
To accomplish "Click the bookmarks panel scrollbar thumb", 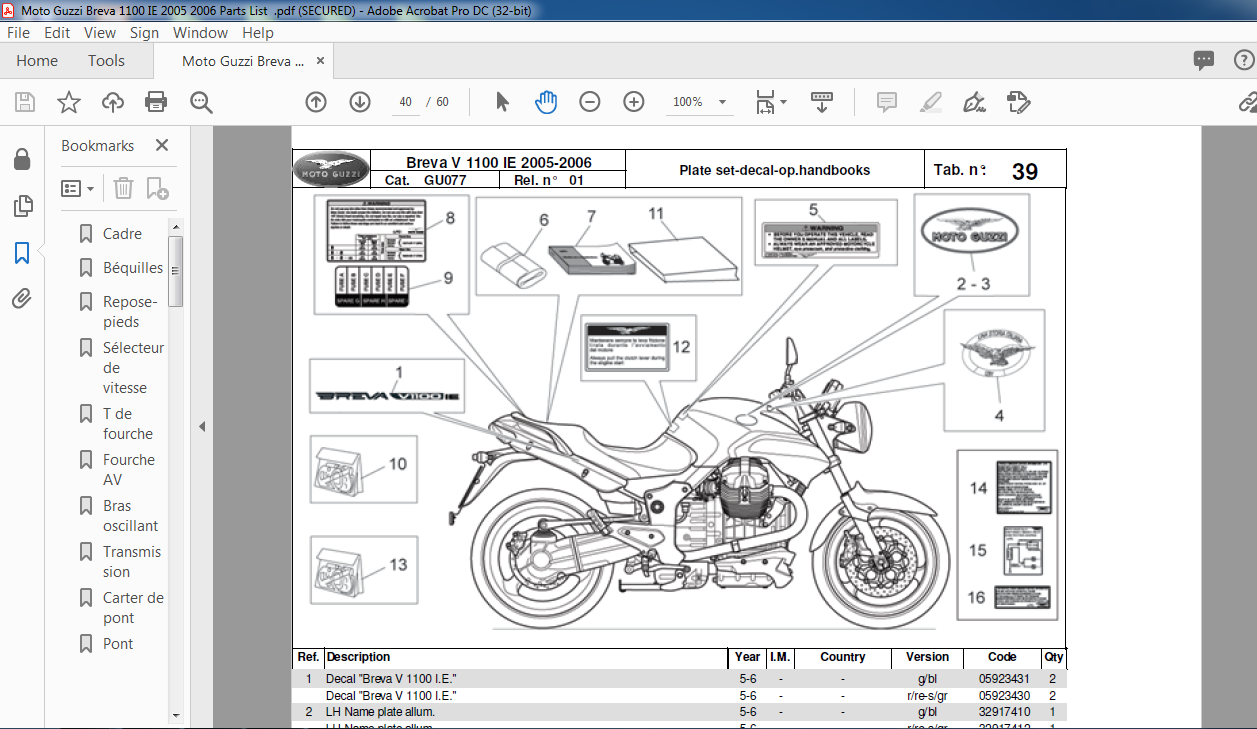I will point(175,270).
